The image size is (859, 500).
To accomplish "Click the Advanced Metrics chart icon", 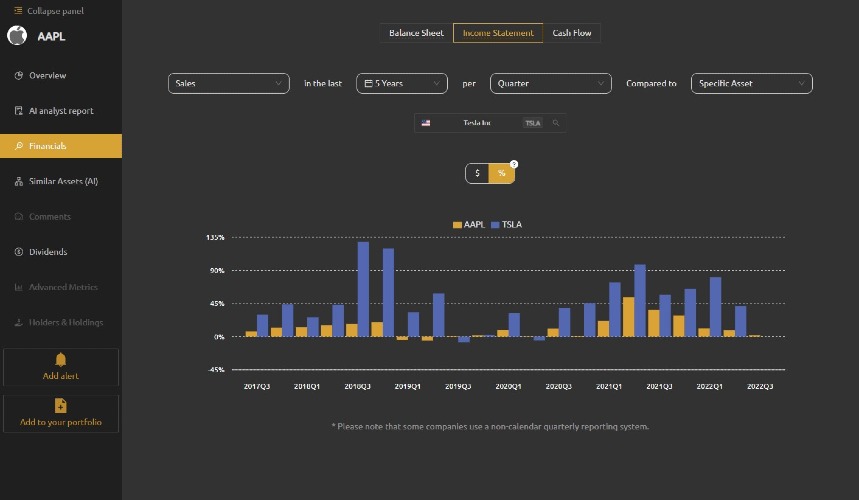I will [19, 287].
